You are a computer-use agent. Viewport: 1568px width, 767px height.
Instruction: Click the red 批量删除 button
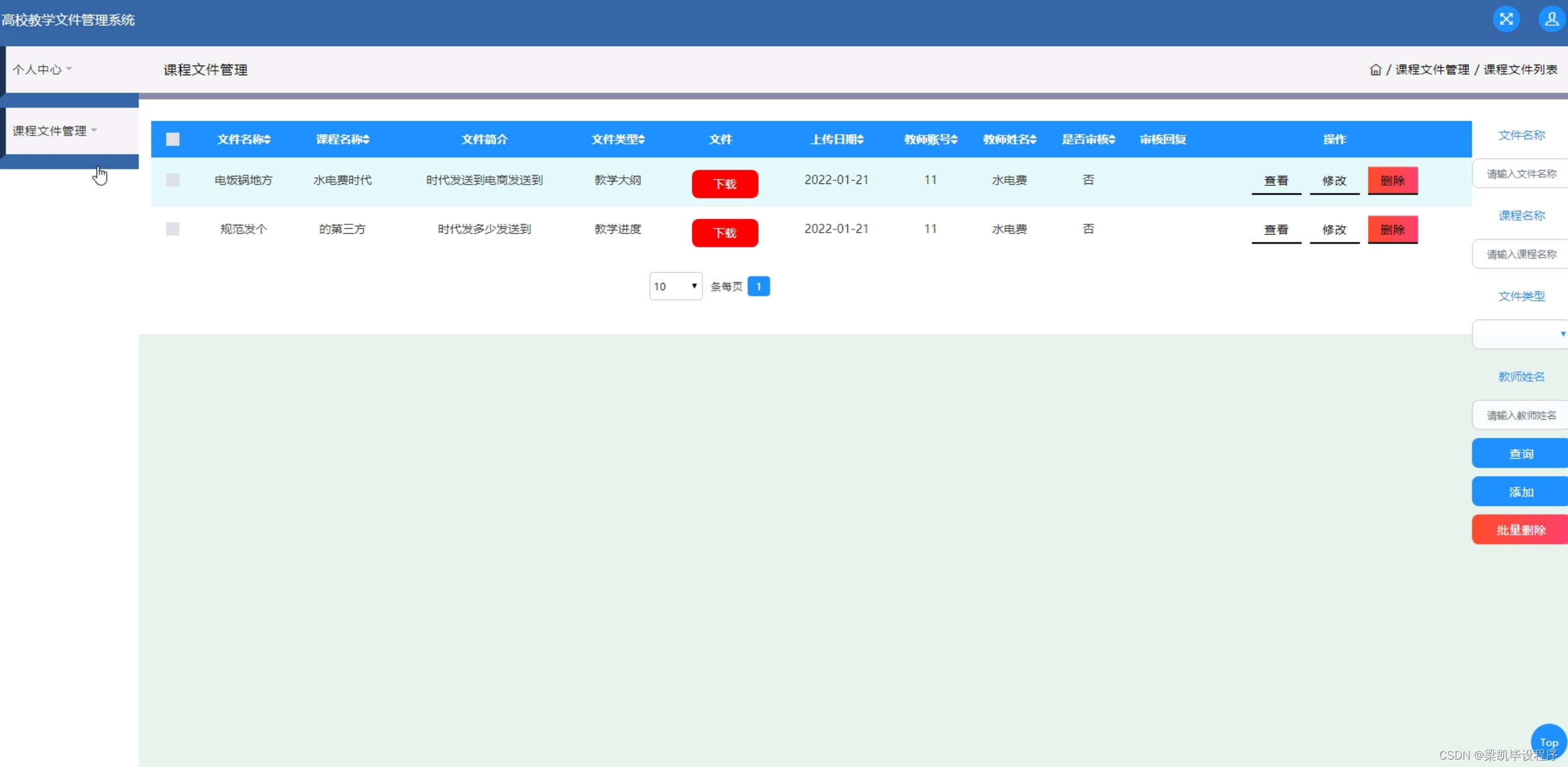tap(1520, 530)
